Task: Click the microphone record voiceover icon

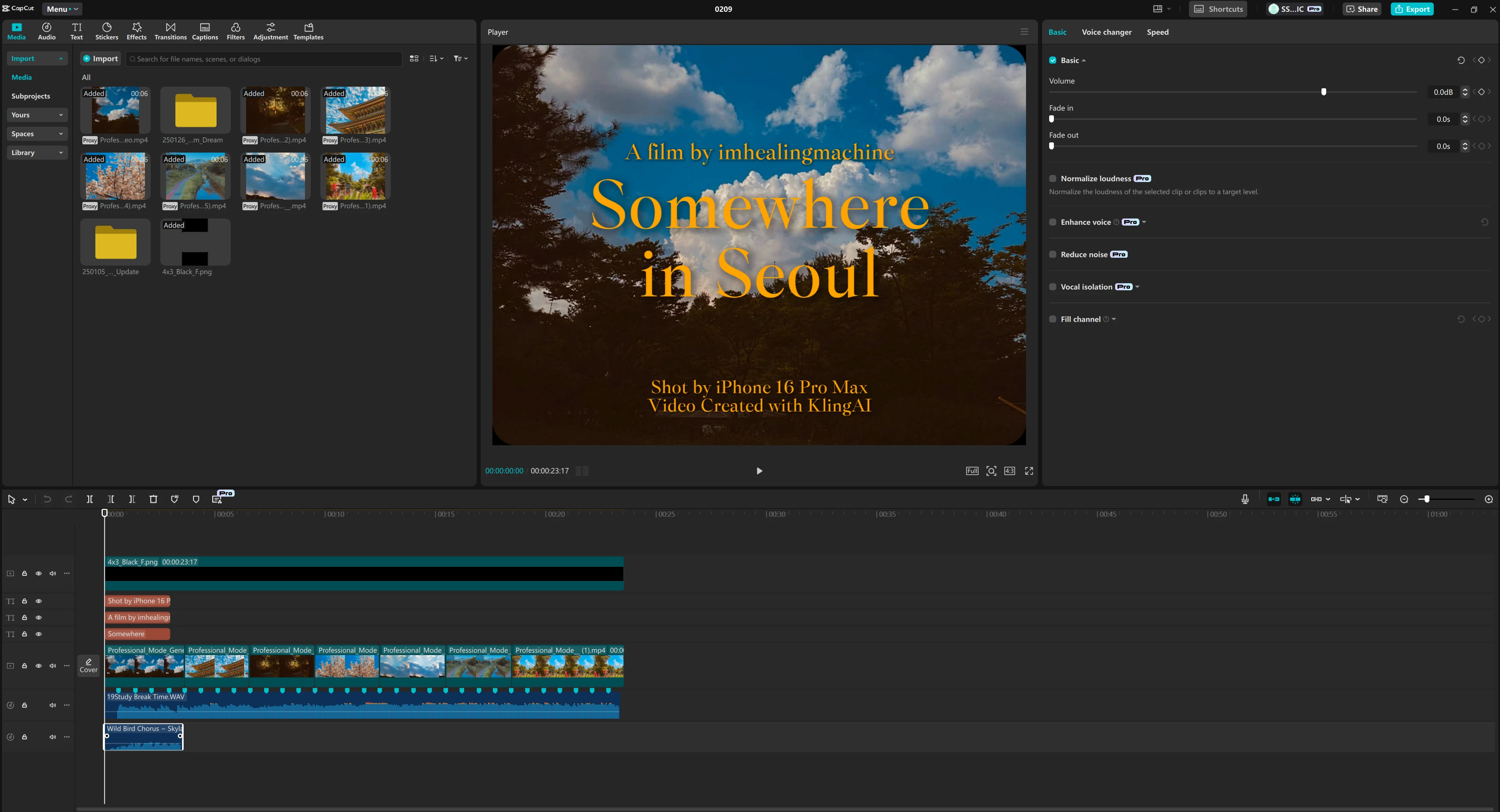Action: [1245, 499]
